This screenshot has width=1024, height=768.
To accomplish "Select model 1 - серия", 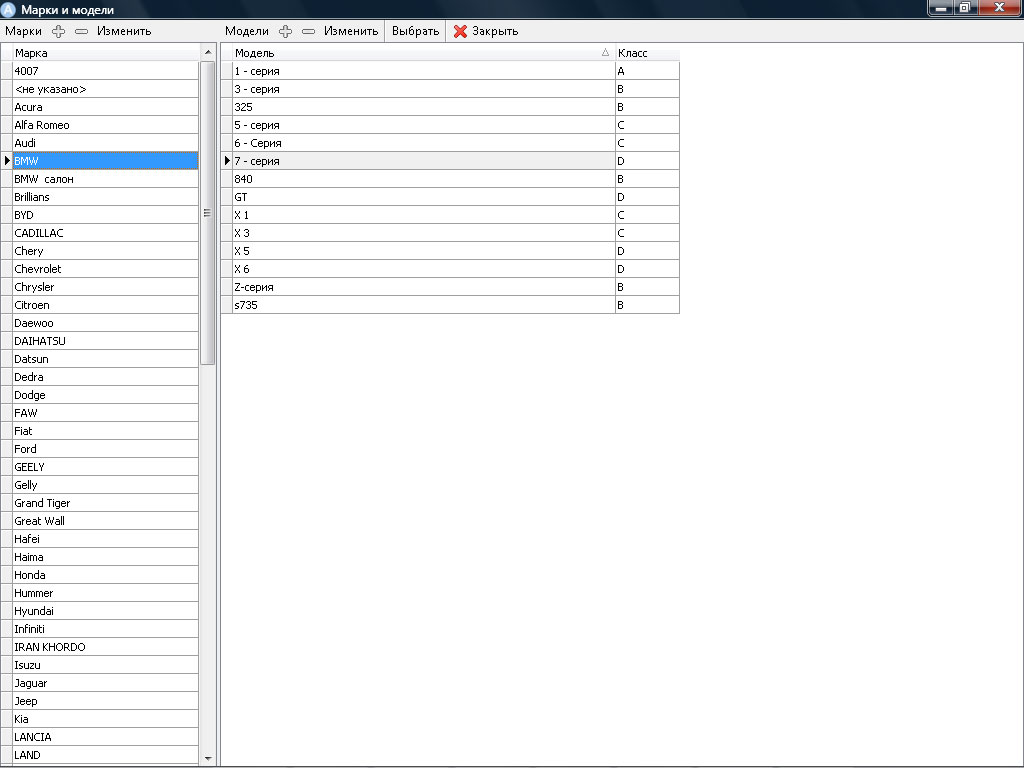I will (423, 71).
